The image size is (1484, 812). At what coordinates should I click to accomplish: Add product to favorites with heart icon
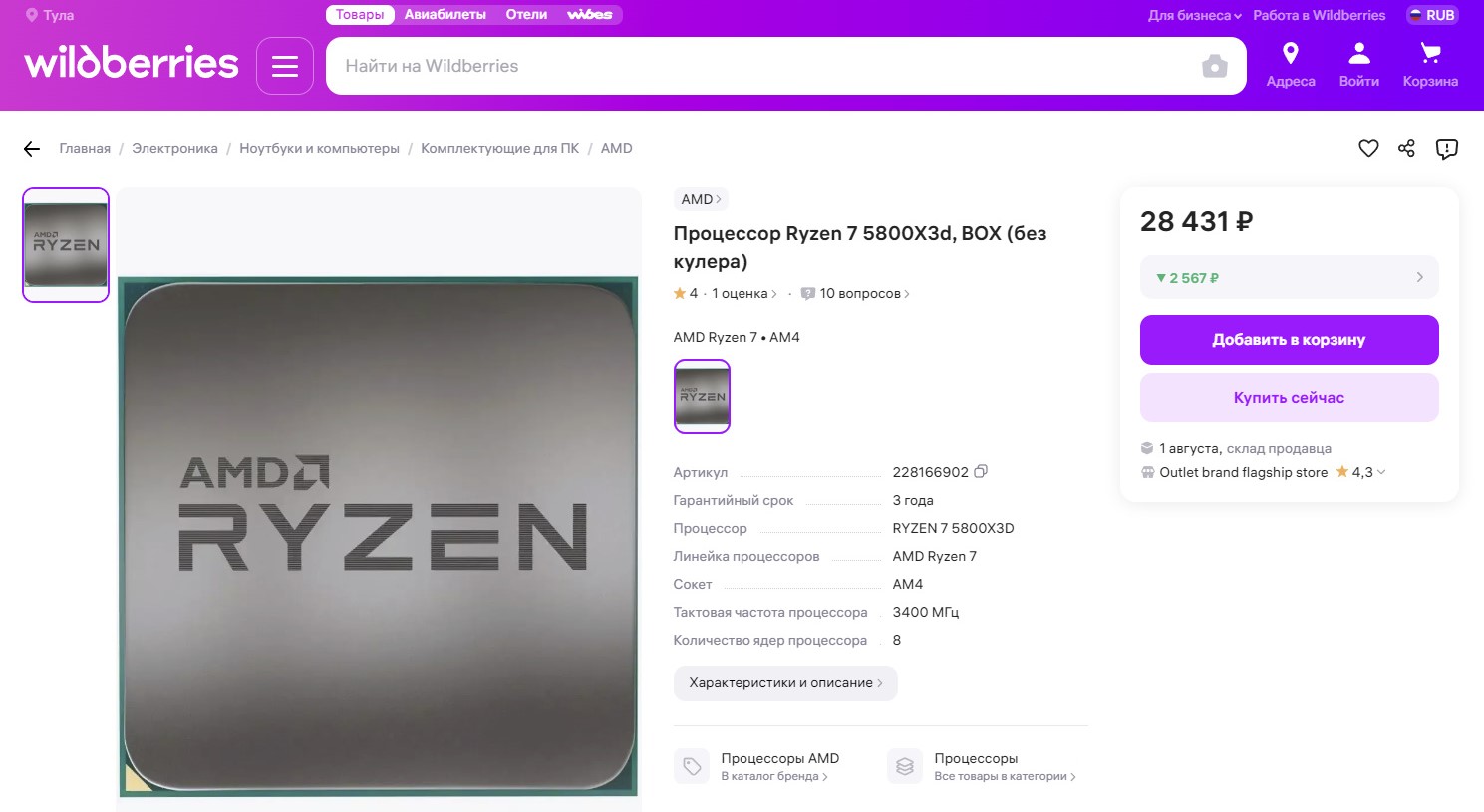[1368, 148]
